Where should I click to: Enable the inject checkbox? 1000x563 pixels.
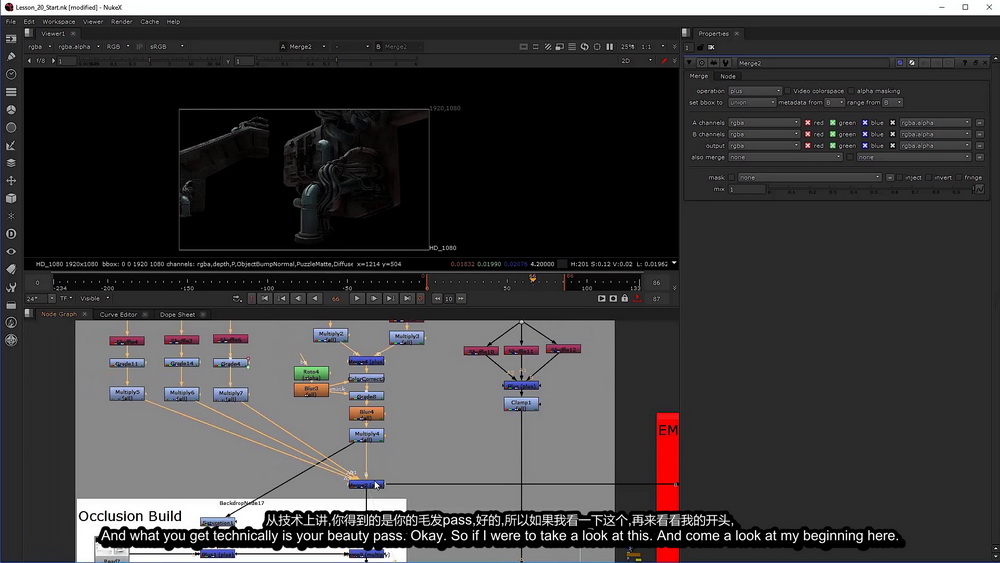pyautogui.click(x=899, y=177)
